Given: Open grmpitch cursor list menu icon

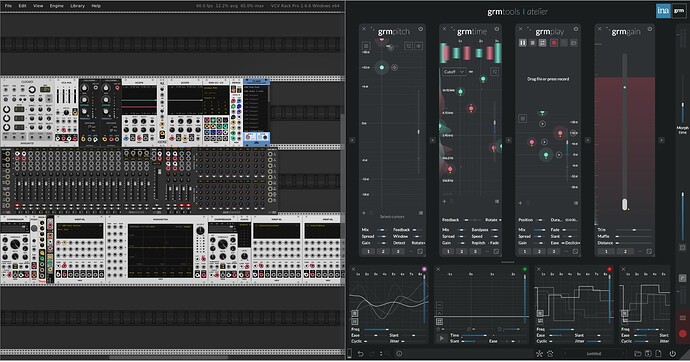Looking at the screenshot, I should [421, 213].
